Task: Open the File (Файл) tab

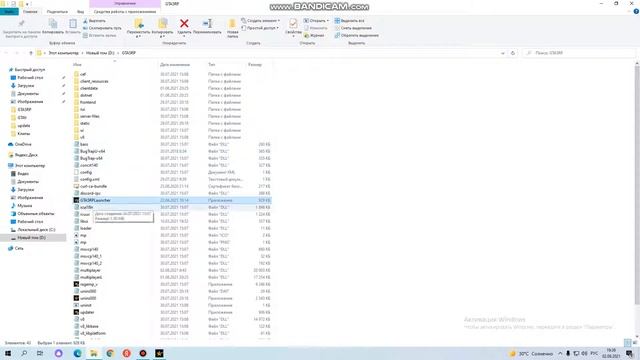Action: coord(9,12)
